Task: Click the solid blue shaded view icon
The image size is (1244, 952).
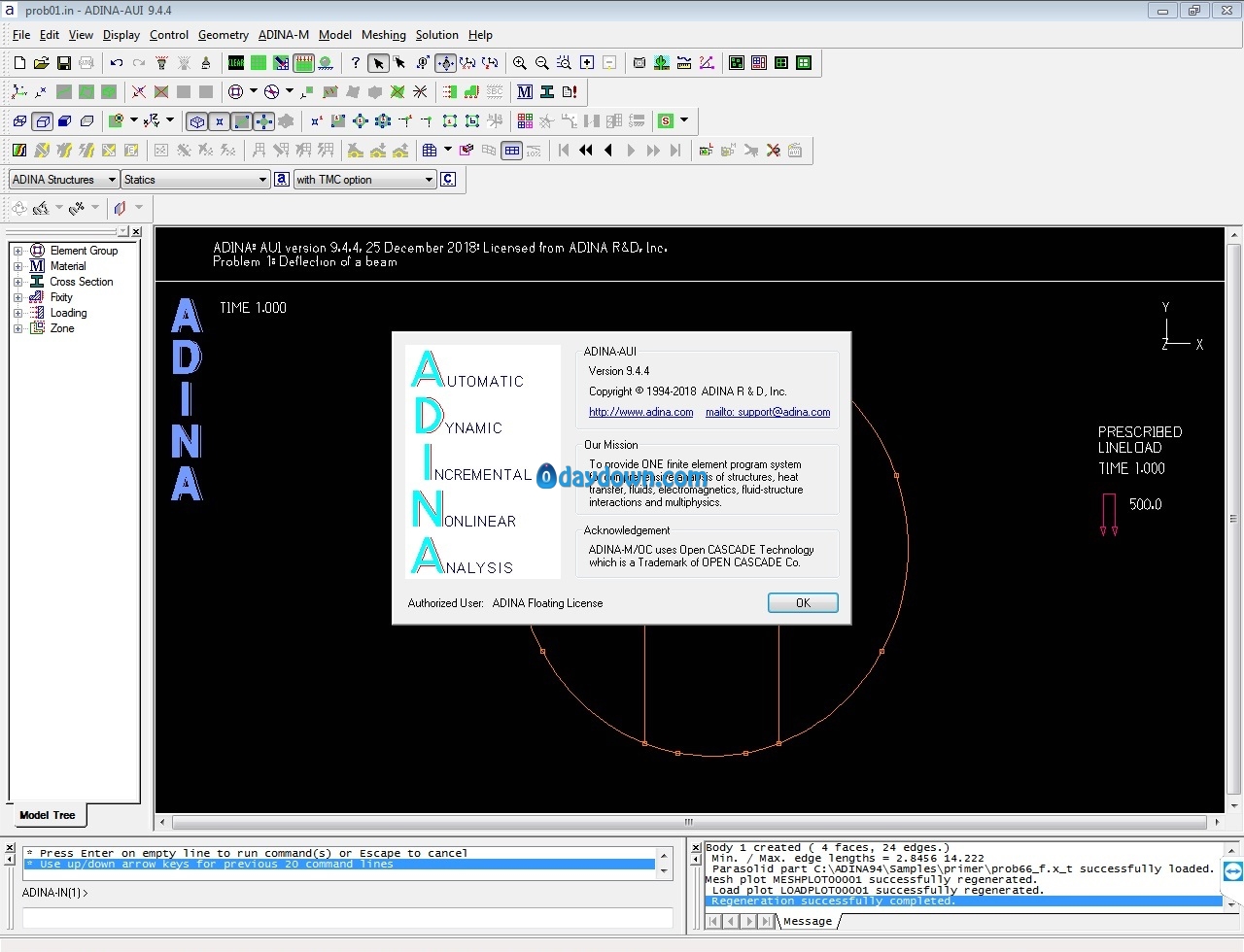Action: [x=64, y=121]
